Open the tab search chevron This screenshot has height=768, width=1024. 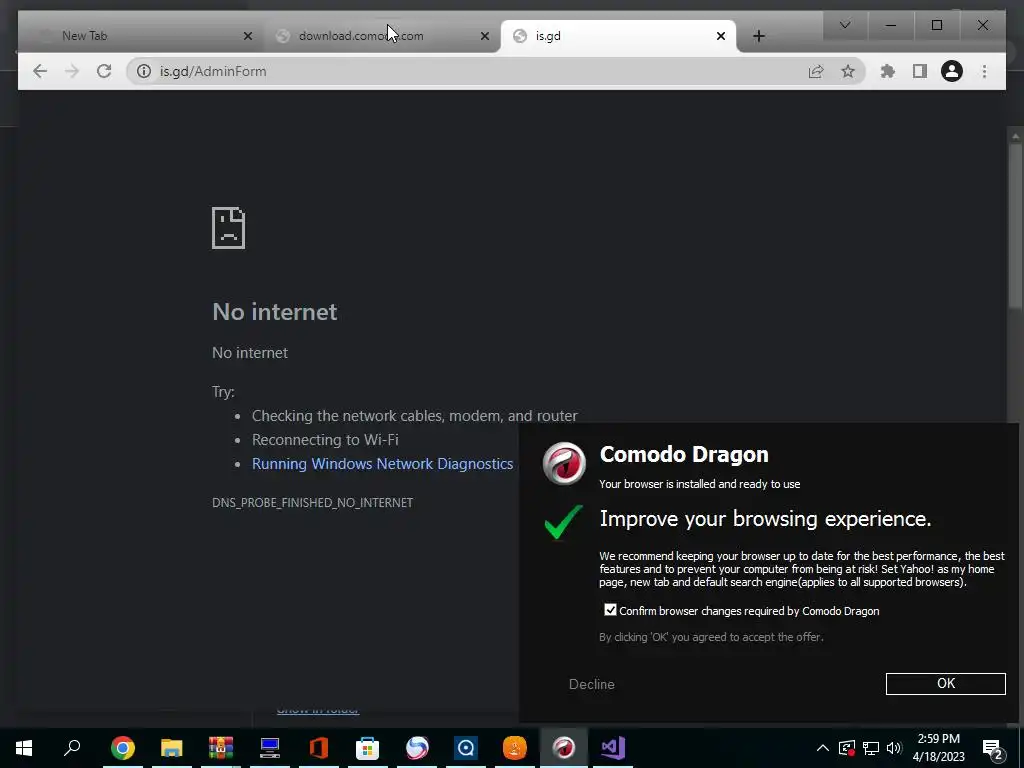tap(844, 25)
